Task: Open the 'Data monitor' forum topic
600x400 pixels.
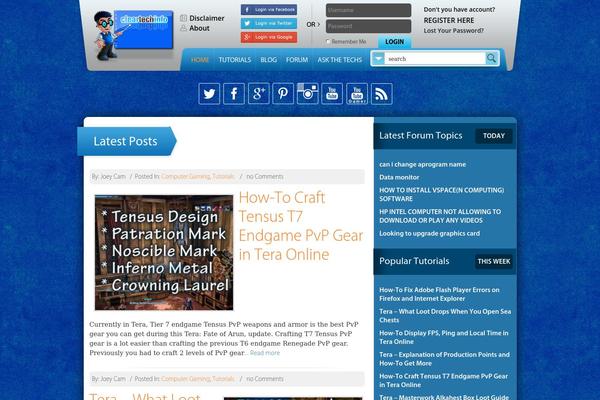Action: [399, 177]
